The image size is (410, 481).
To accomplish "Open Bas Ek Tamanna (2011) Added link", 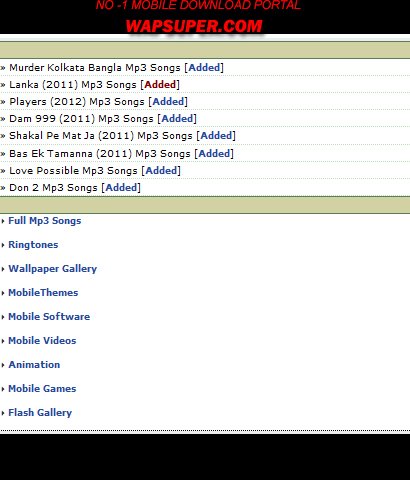I will click(214, 154).
